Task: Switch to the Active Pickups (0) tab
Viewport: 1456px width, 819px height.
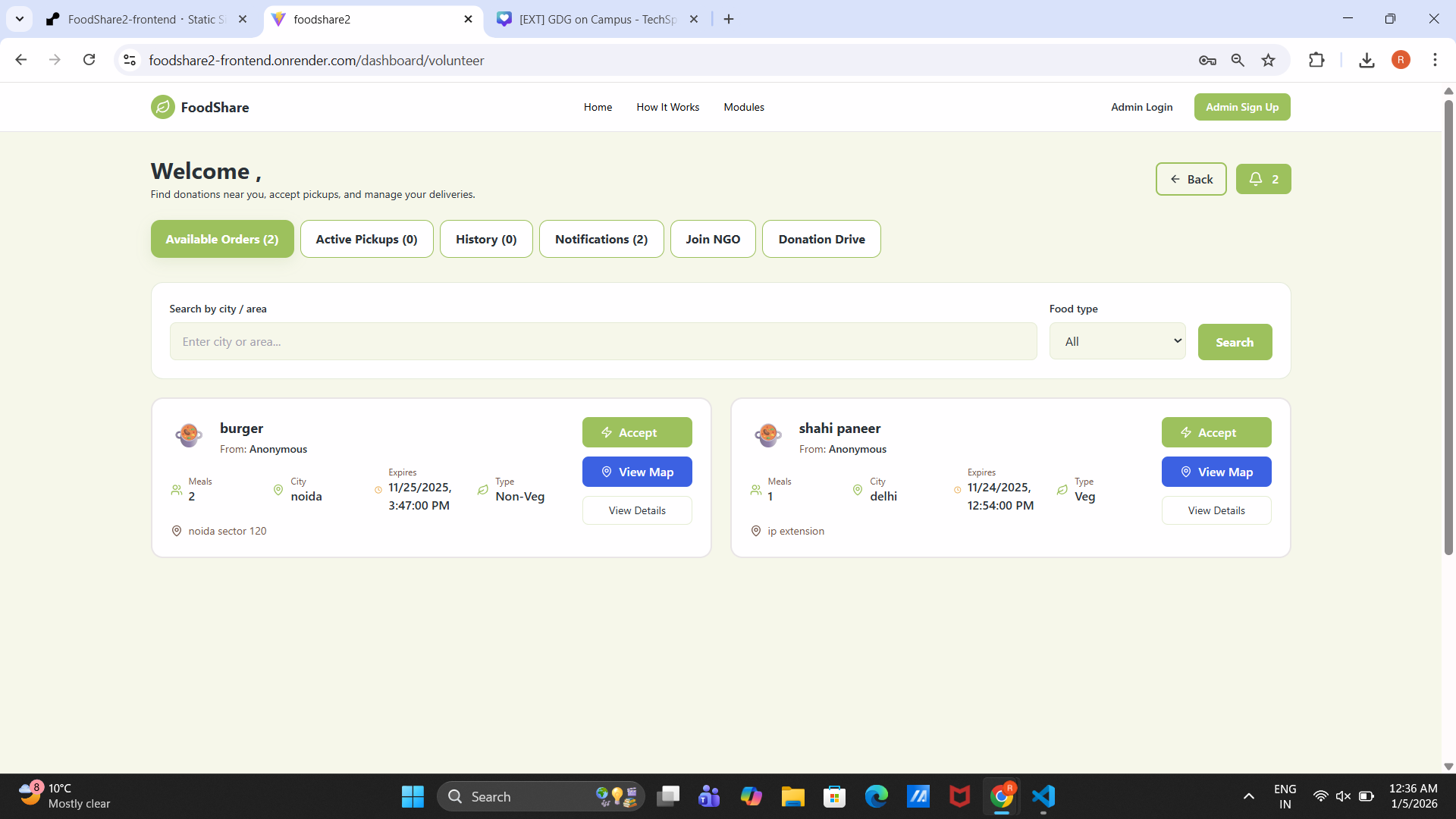Action: click(366, 239)
